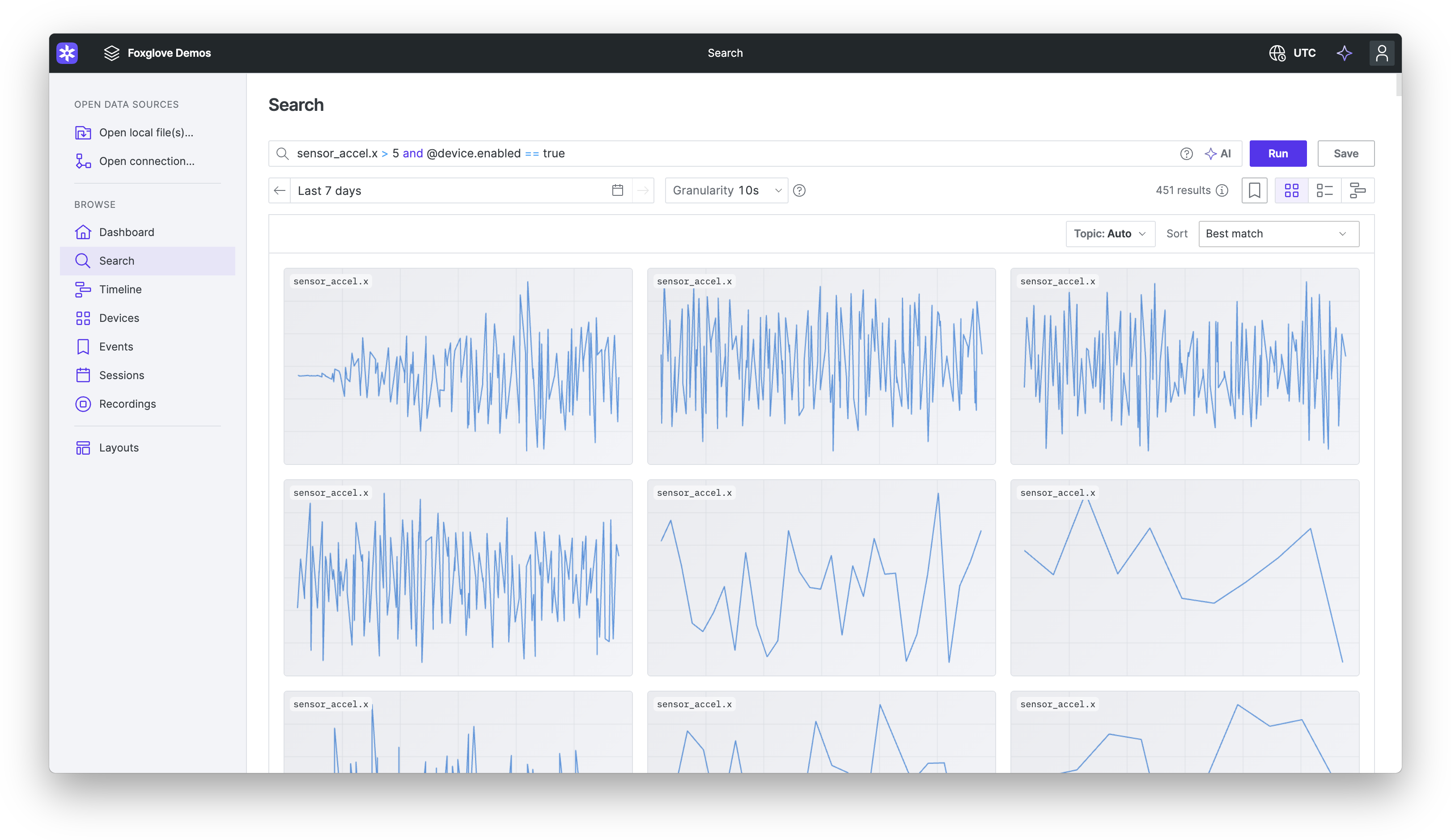Open the calendar date picker
The height and width of the screenshot is (840, 1451).
618,190
